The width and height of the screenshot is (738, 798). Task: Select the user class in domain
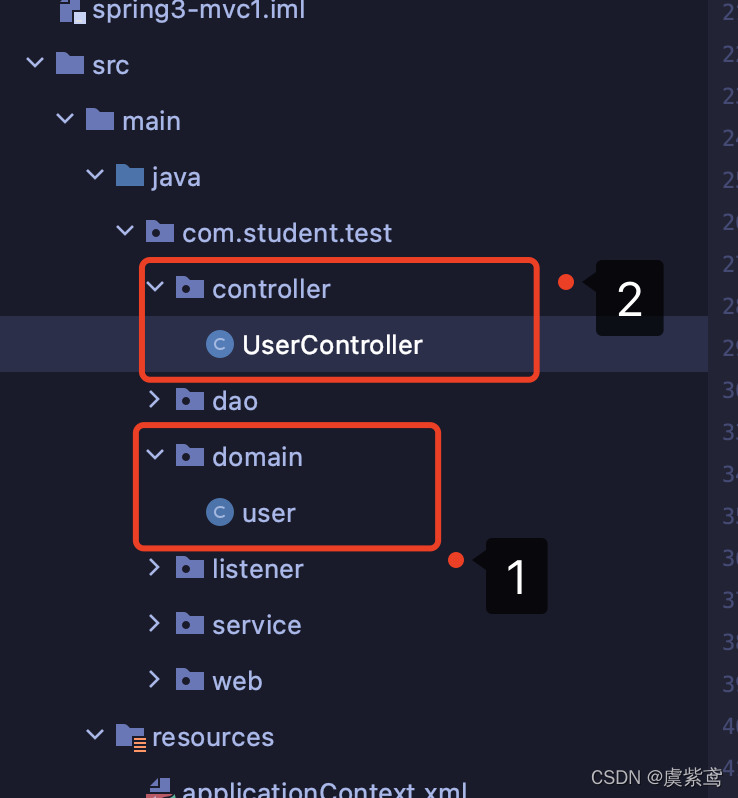click(268, 513)
